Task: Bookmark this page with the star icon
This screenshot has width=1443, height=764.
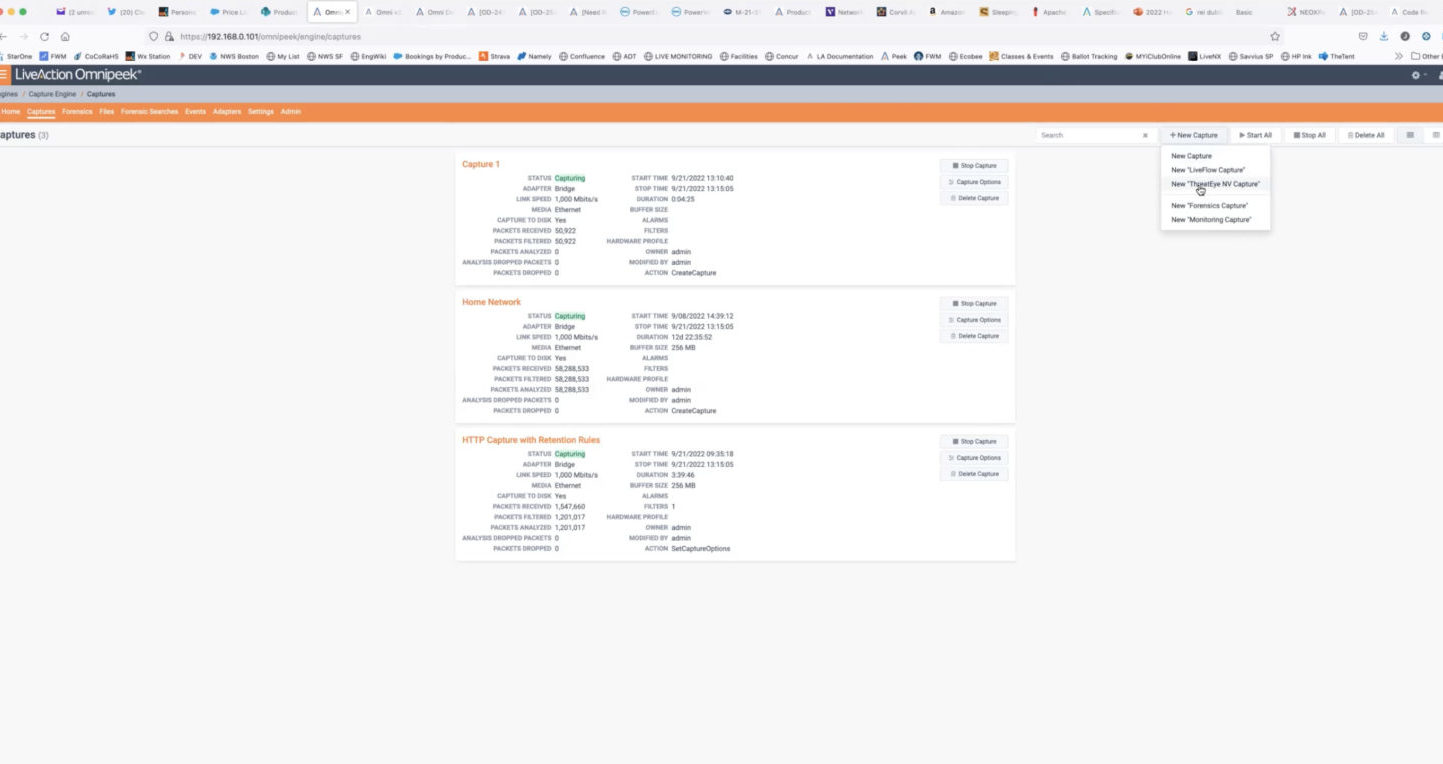Action: [x=1275, y=36]
